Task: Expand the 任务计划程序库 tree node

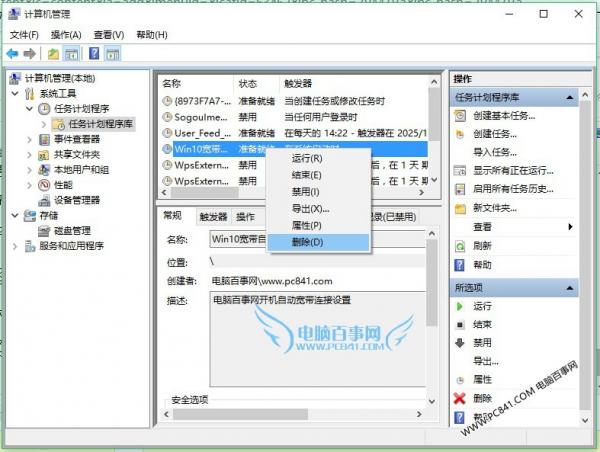Action: [44, 124]
